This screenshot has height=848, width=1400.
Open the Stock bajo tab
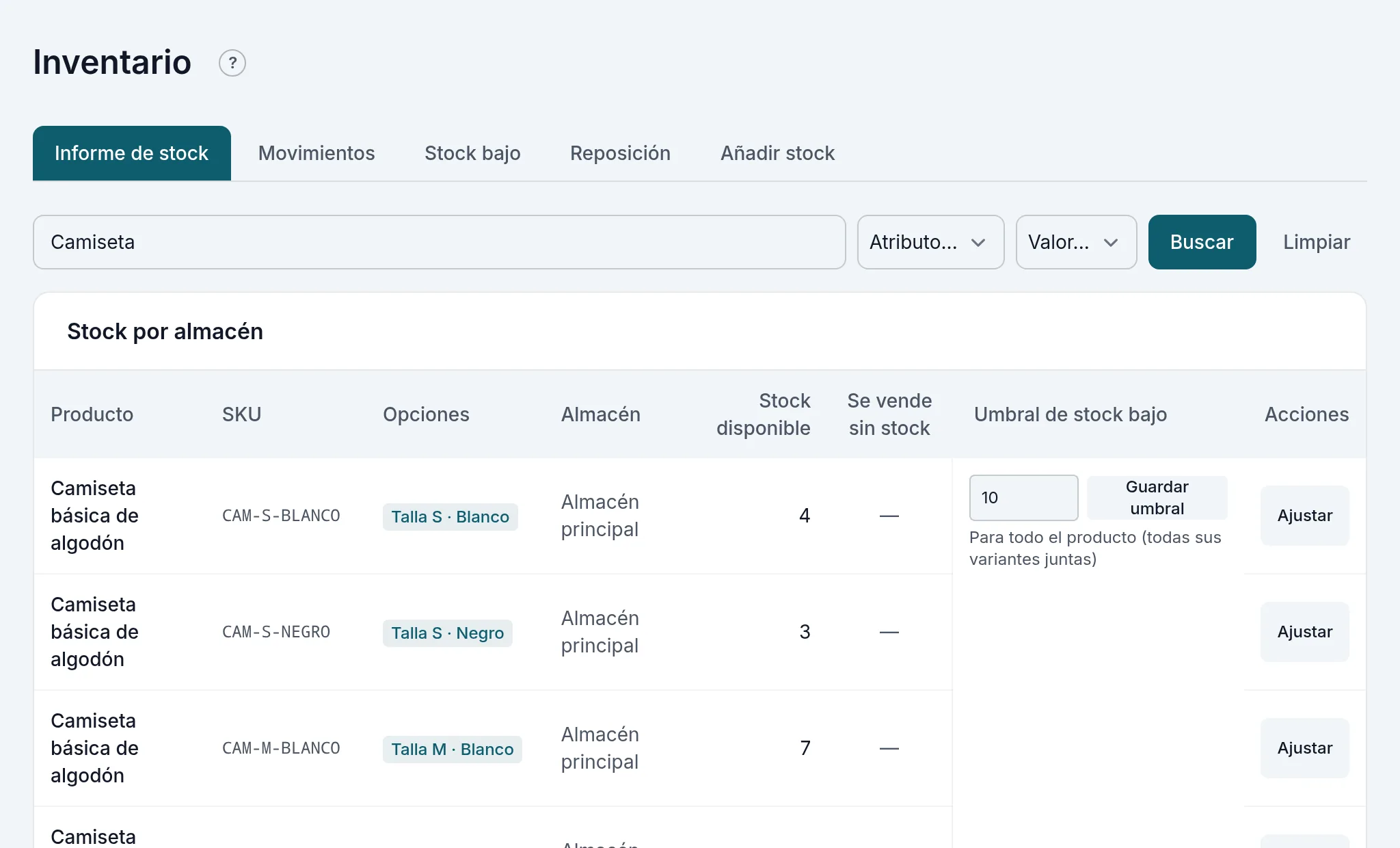[472, 153]
